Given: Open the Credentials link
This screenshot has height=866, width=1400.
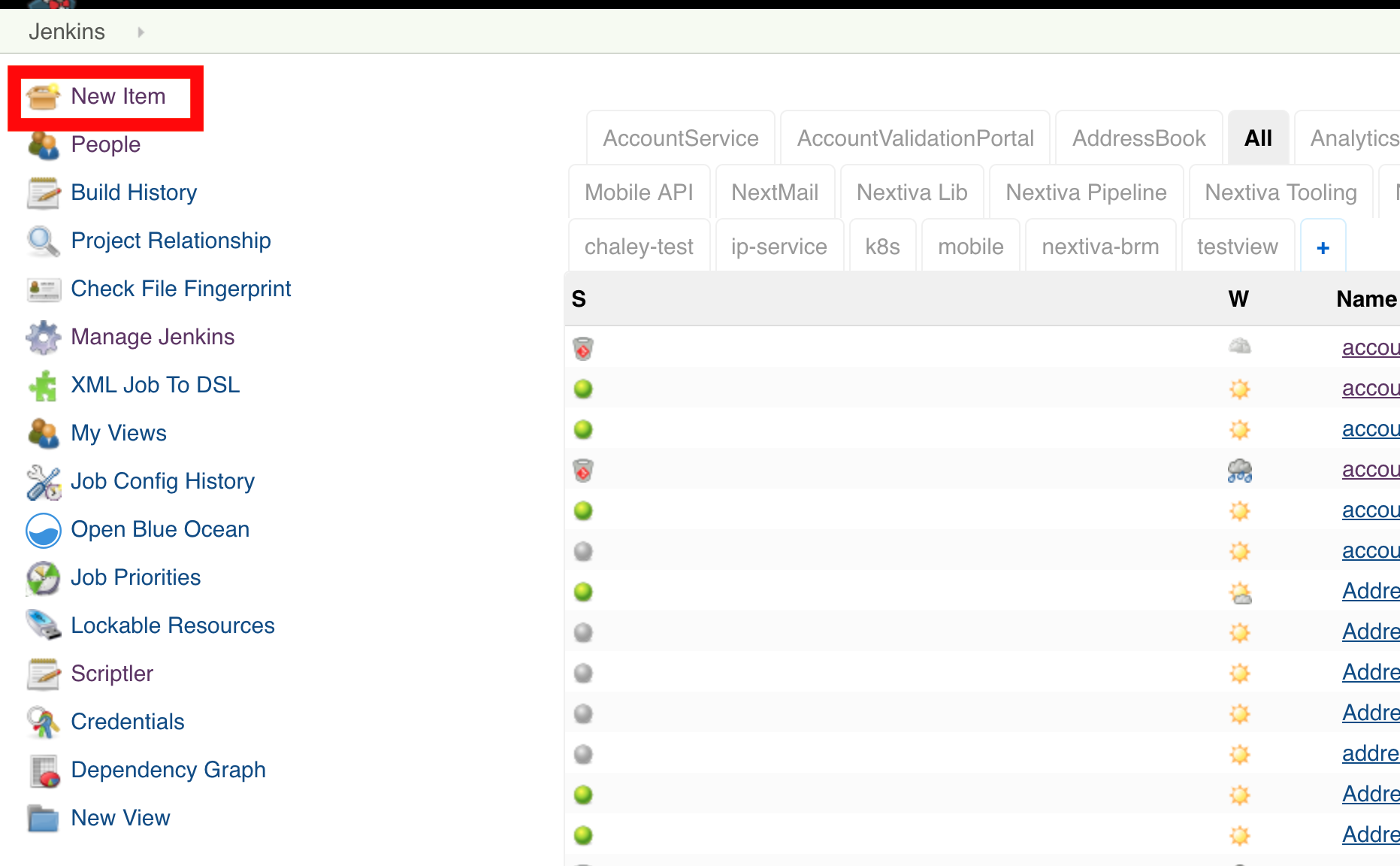Looking at the screenshot, I should 128,722.
